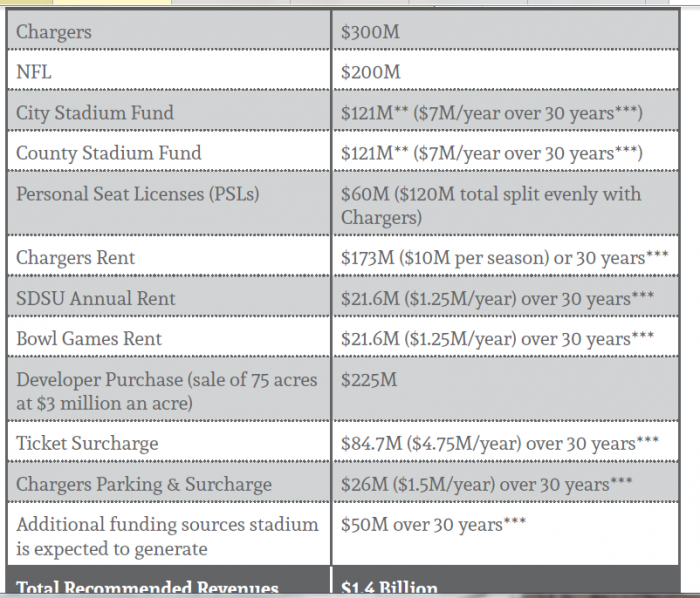Viewport: 700px width, 598px height.
Task: Click the Ticket Surcharge row label
Action: tap(87, 443)
